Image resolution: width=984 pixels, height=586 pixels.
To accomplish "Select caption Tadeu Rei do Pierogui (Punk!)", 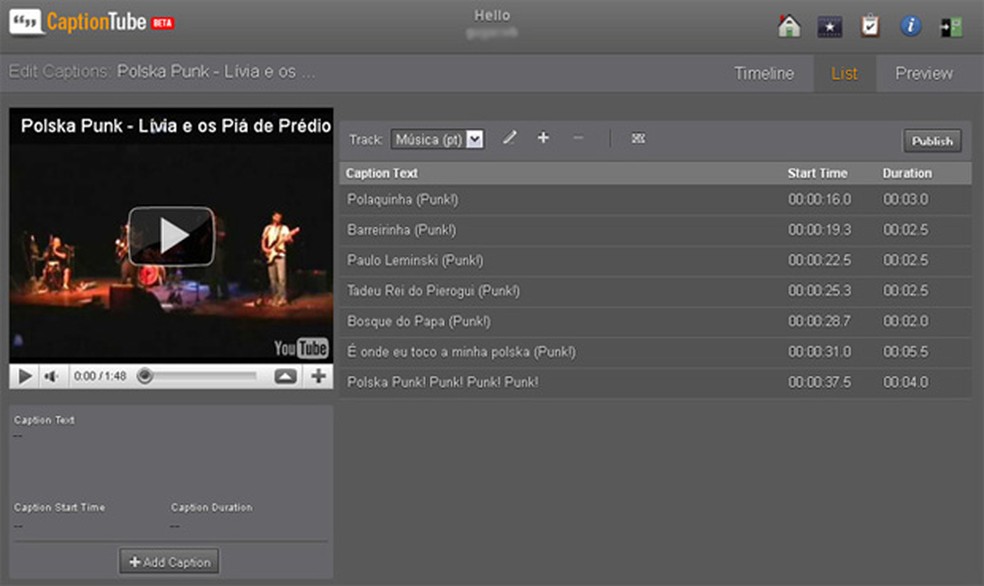I will pyautogui.click(x=655, y=290).
